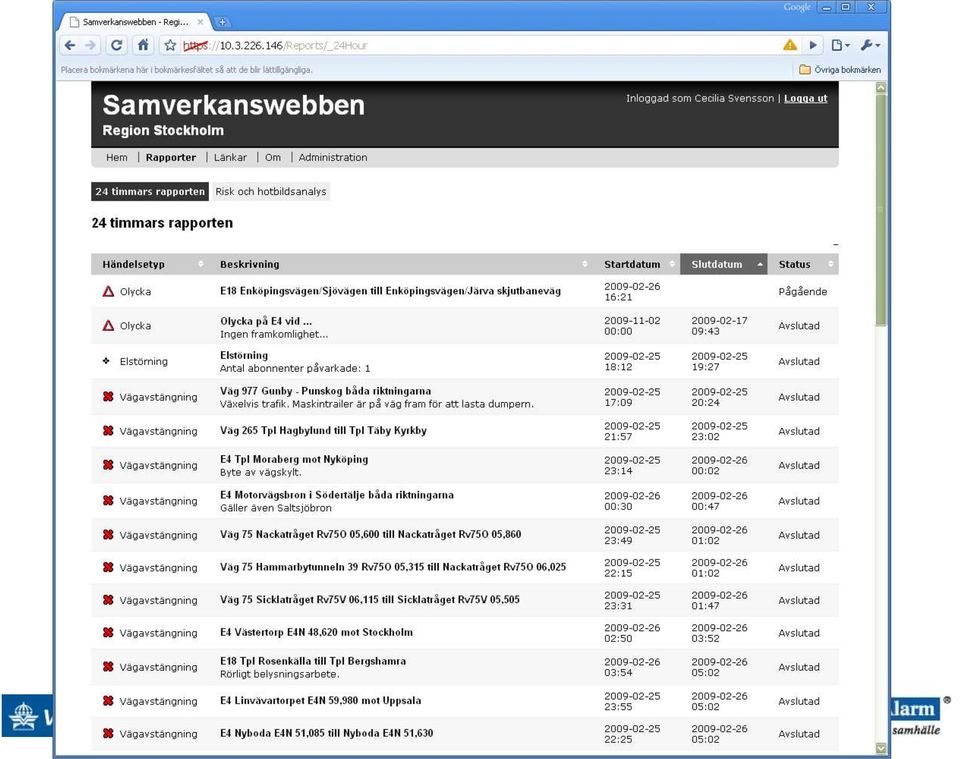This screenshot has height=759, width=960.
Task: Open Väg 75 Hammarbytunneln 39 event
Action: point(393,567)
